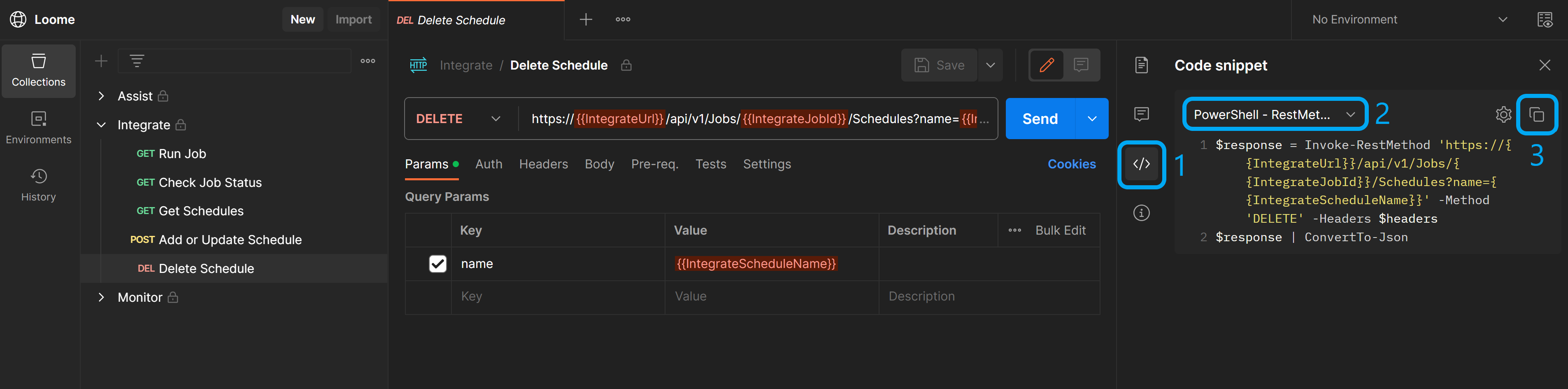Click the Save button

point(939,65)
